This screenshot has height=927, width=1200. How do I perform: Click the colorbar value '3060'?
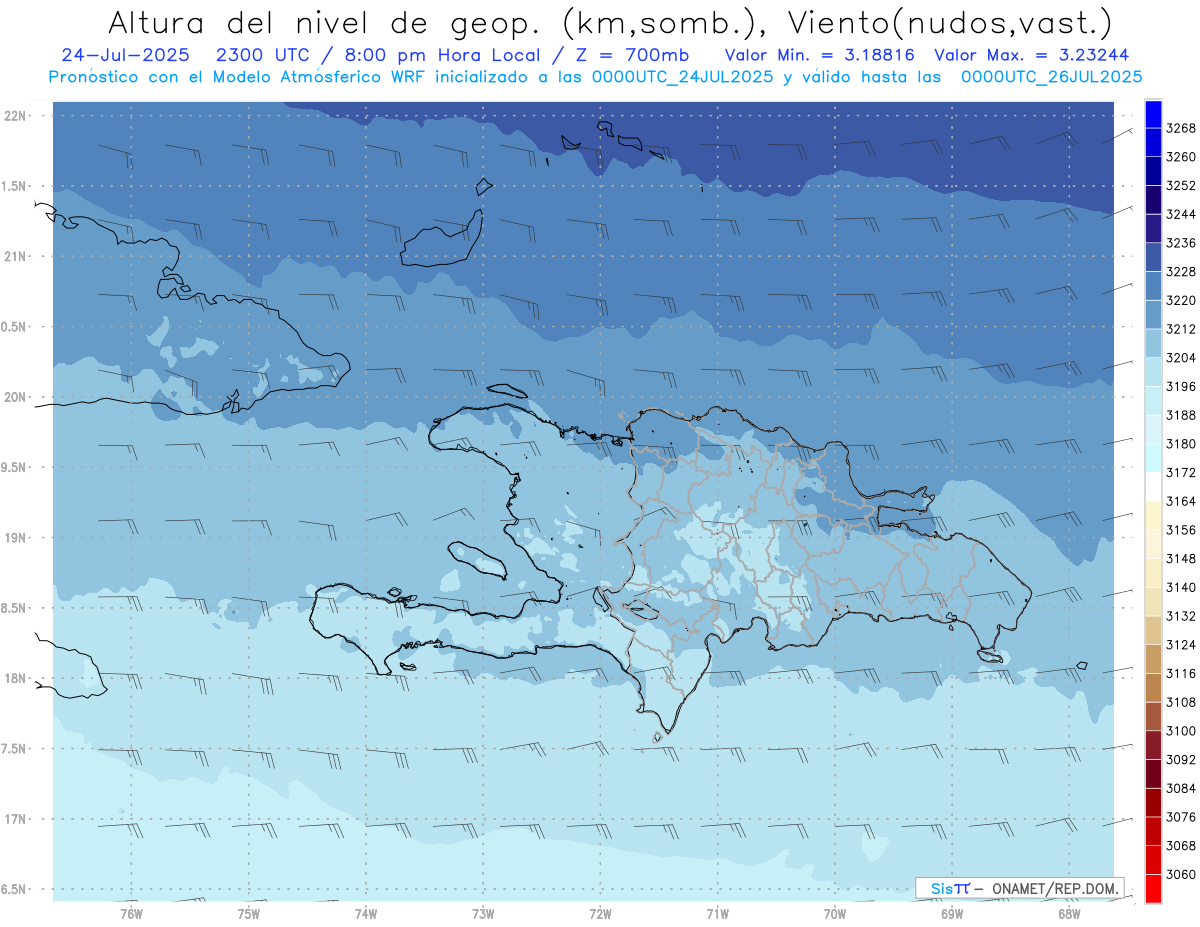click(1181, 874)
